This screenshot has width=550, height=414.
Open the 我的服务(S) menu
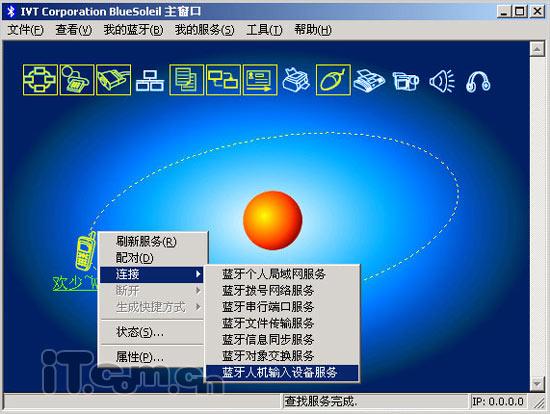[x=204, y=30]
